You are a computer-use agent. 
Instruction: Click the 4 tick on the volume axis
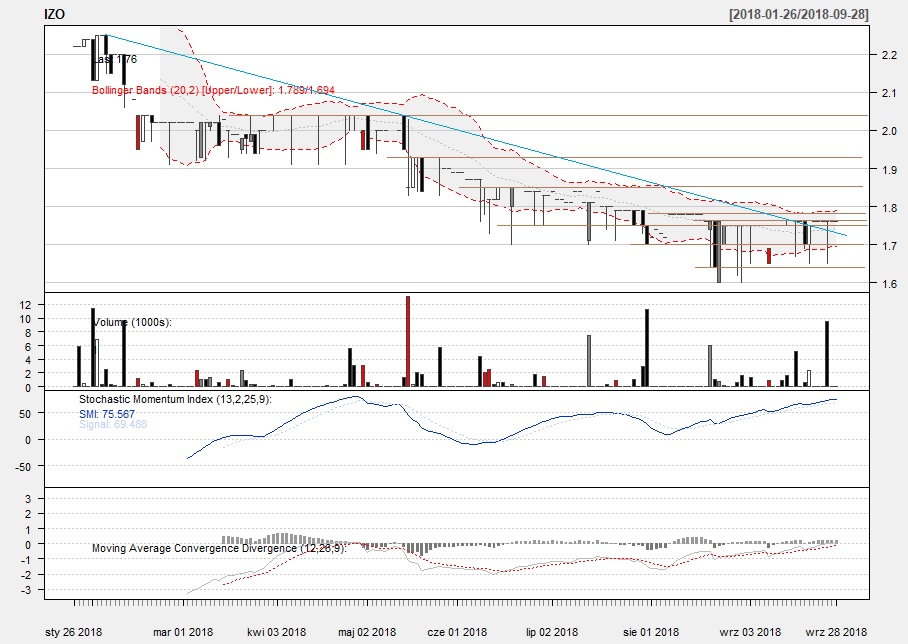click(x=27, y=360)
